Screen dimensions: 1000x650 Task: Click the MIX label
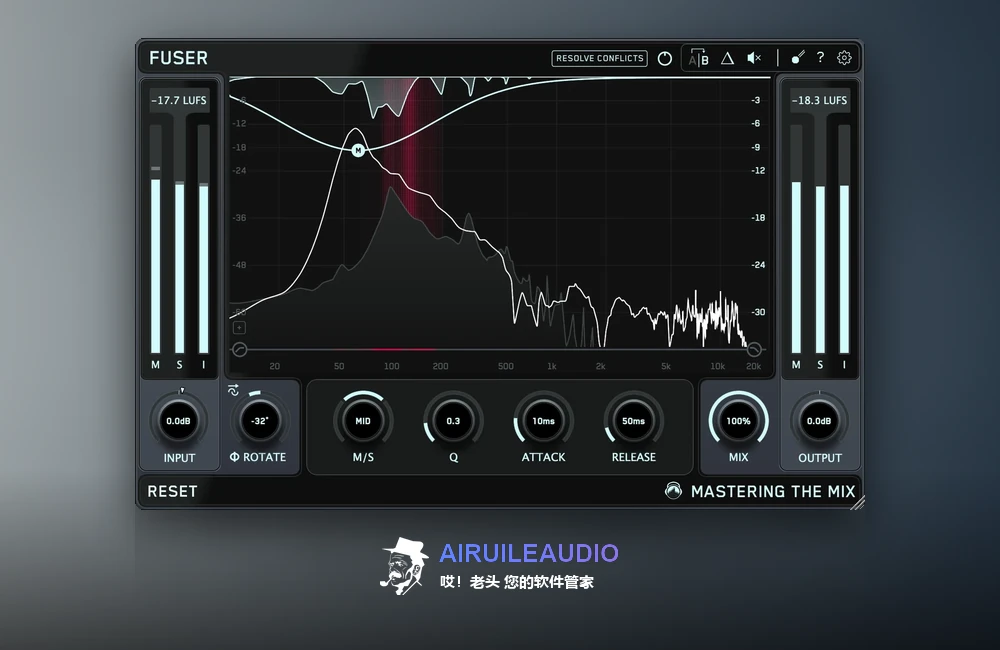739,457
